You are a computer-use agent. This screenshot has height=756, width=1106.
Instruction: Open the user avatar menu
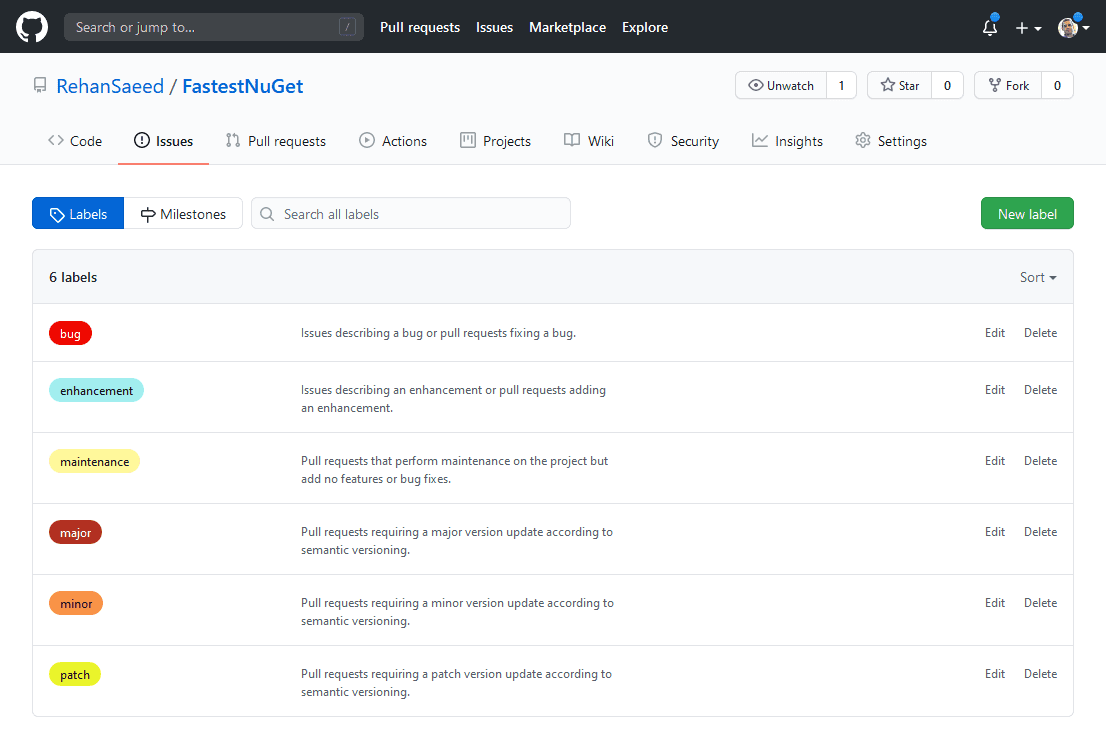pyautogui.click(x=1074, y=28)
